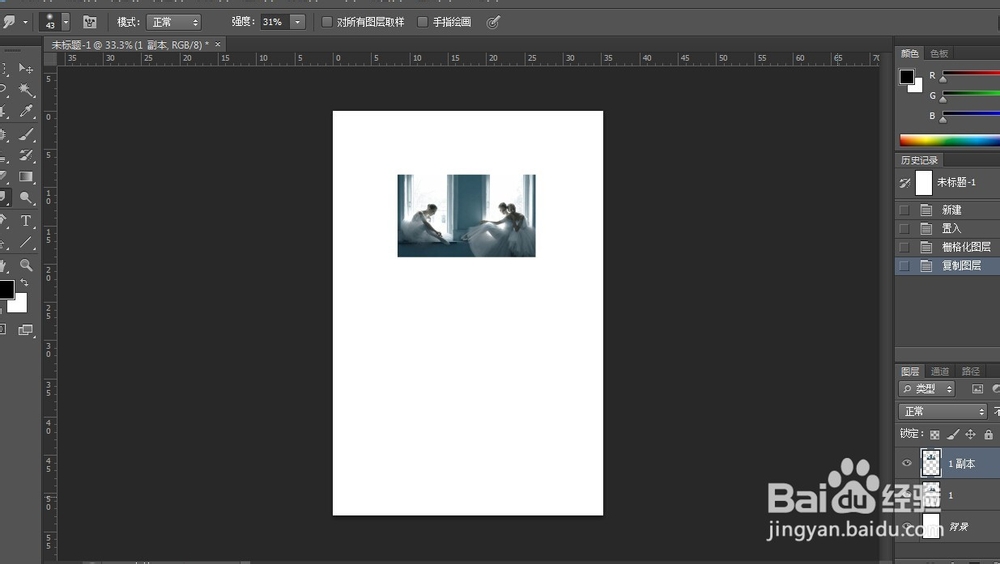Screen dimensions: 1000x564
Task: Click the R channel slider track
Action: click(971, 74)
